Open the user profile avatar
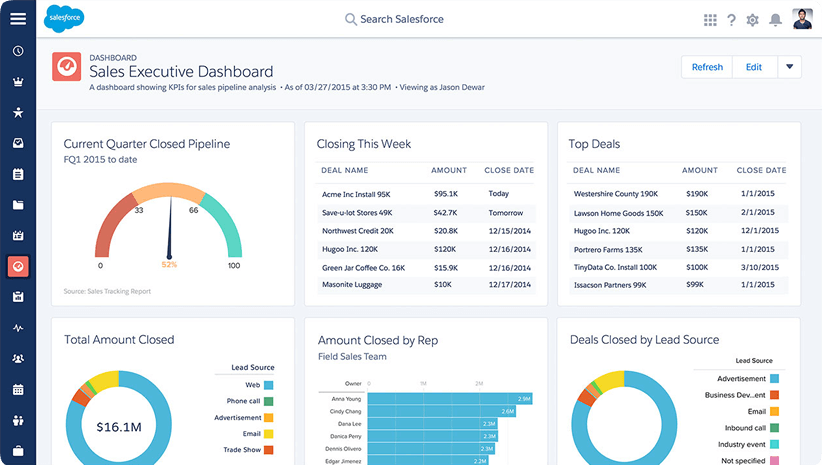 pos(802,19)
